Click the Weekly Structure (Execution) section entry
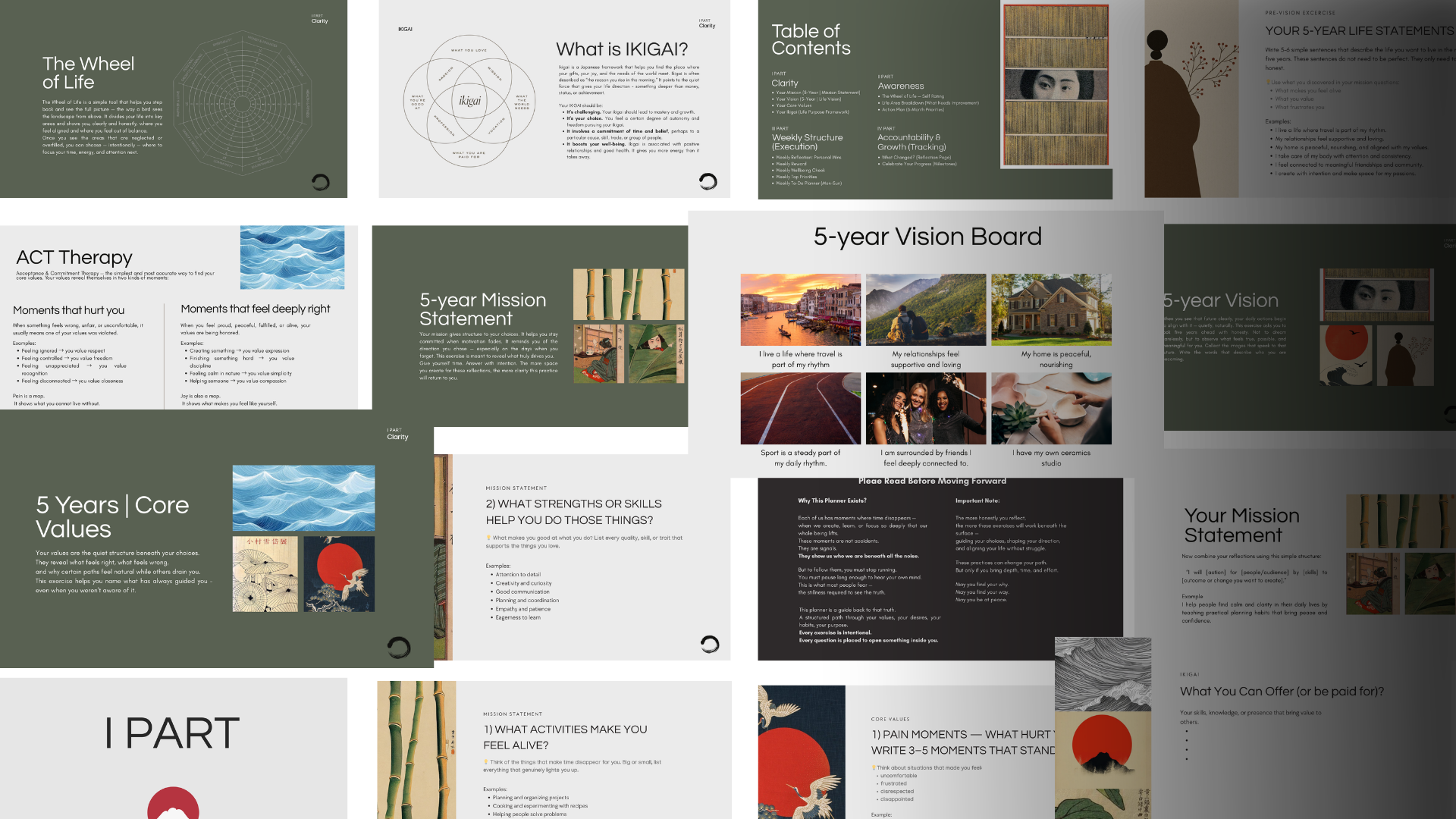 [x=807, y=142]
